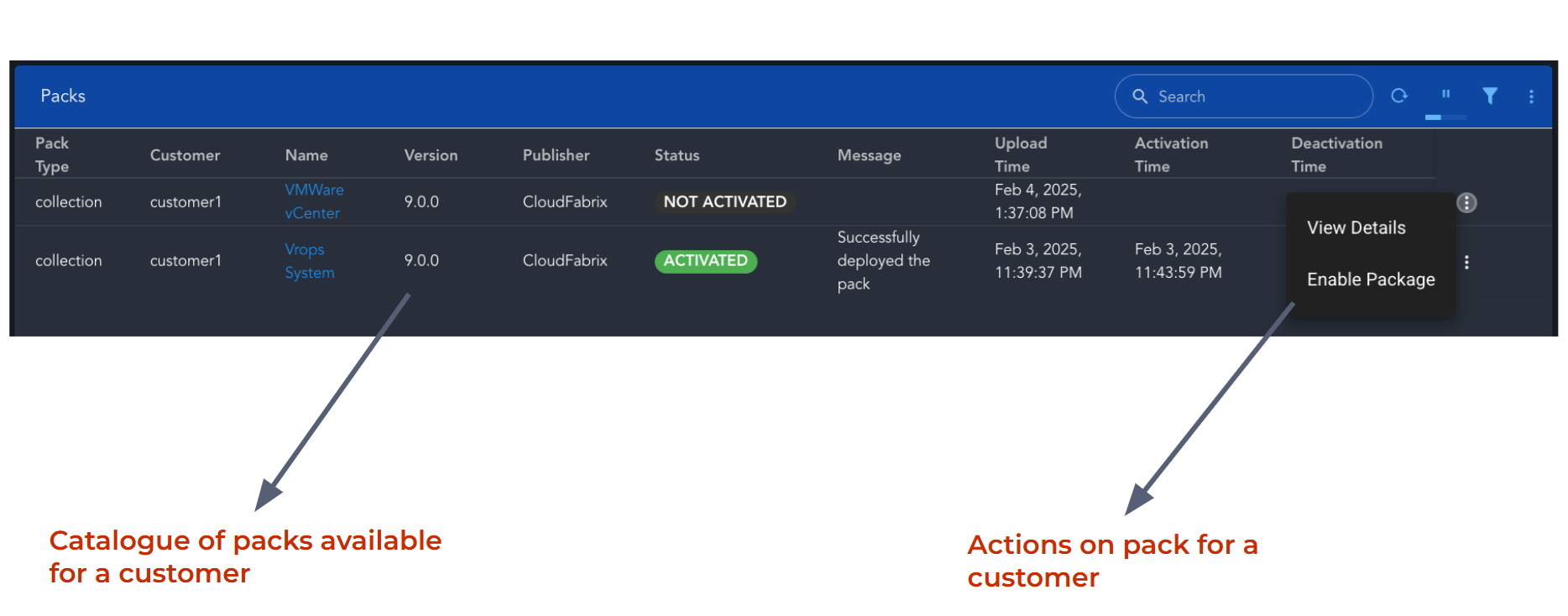Click the green ACTIVATED status badge
This screenshot has height=616, width=1568.
point(705,261)
